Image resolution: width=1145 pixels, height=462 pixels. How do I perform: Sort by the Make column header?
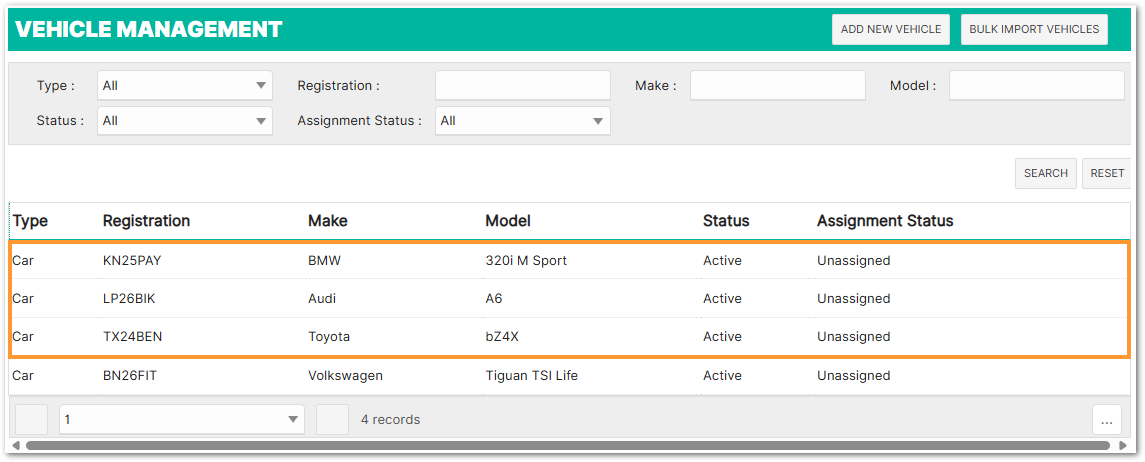(328, 221)
